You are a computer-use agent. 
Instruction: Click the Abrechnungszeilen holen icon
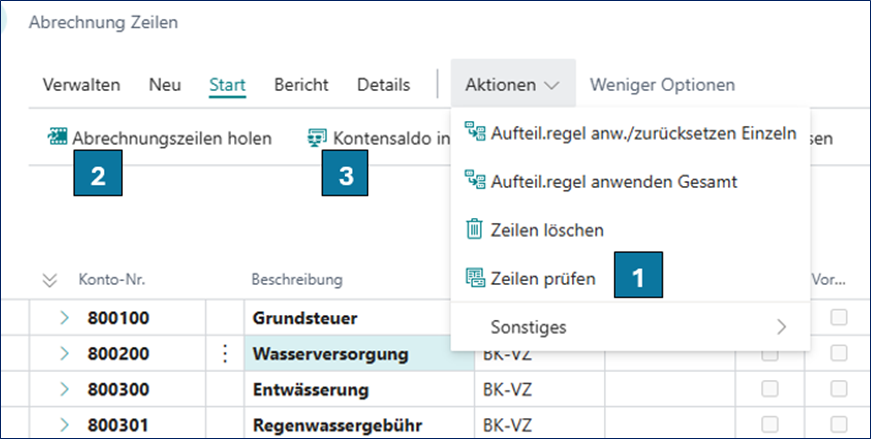click(x=57, y=137)
